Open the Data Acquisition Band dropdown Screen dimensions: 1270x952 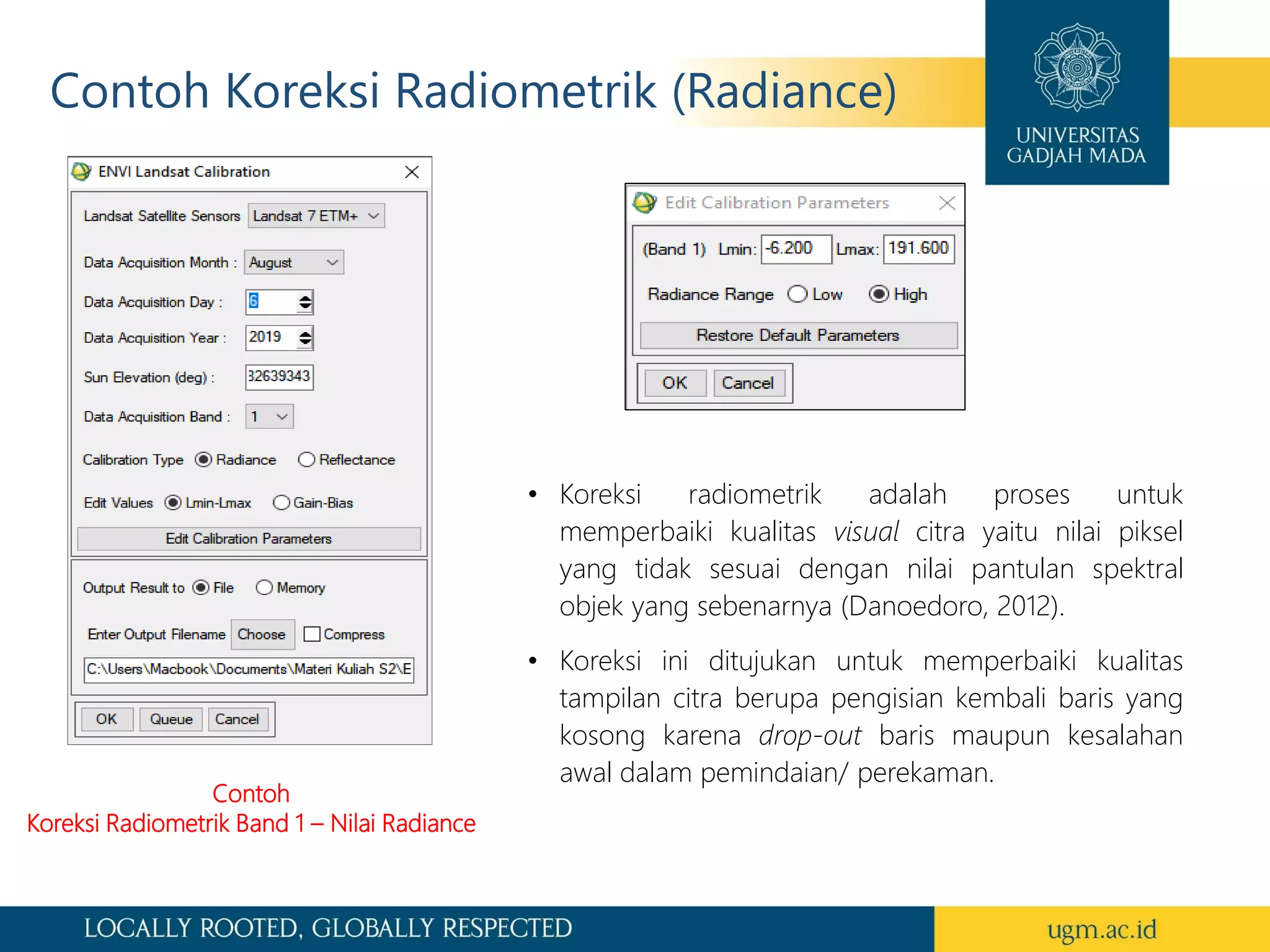270,416
